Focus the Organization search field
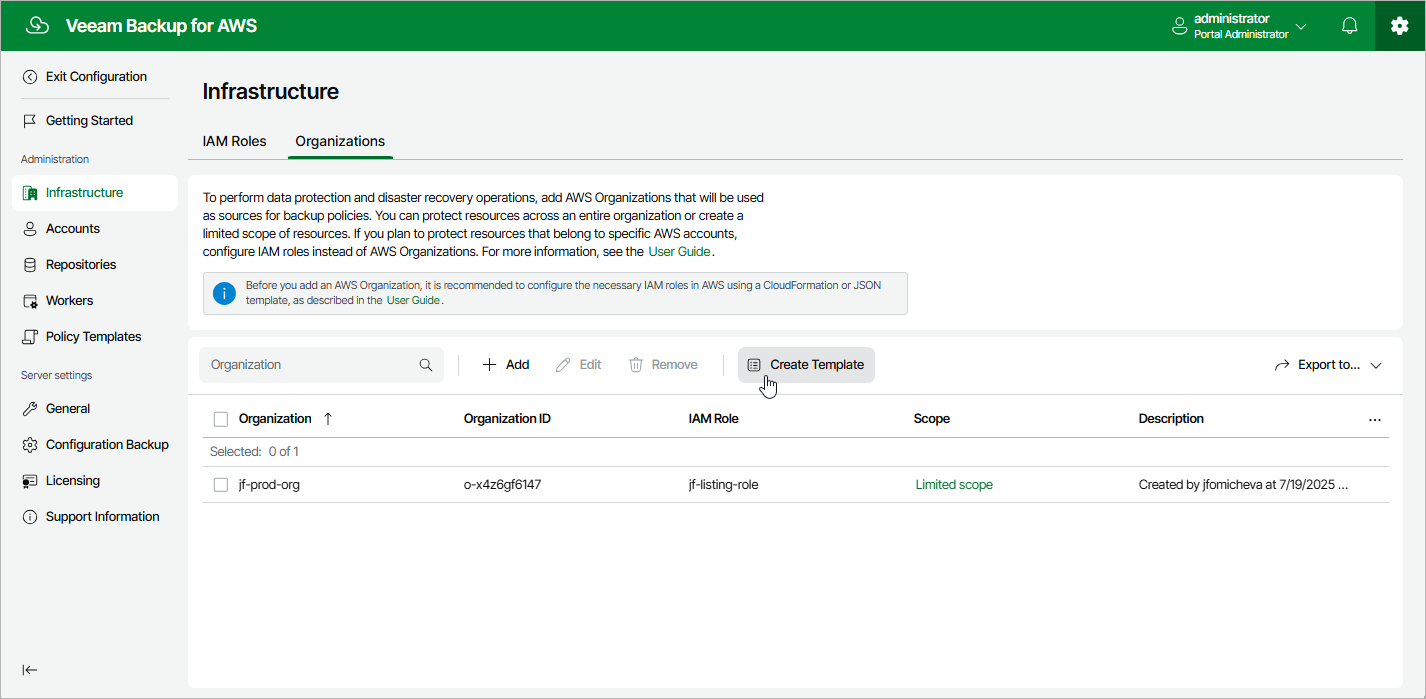The width and height of the screenshot is (1426, 699). pyautogui.click(x=321, y=365)
